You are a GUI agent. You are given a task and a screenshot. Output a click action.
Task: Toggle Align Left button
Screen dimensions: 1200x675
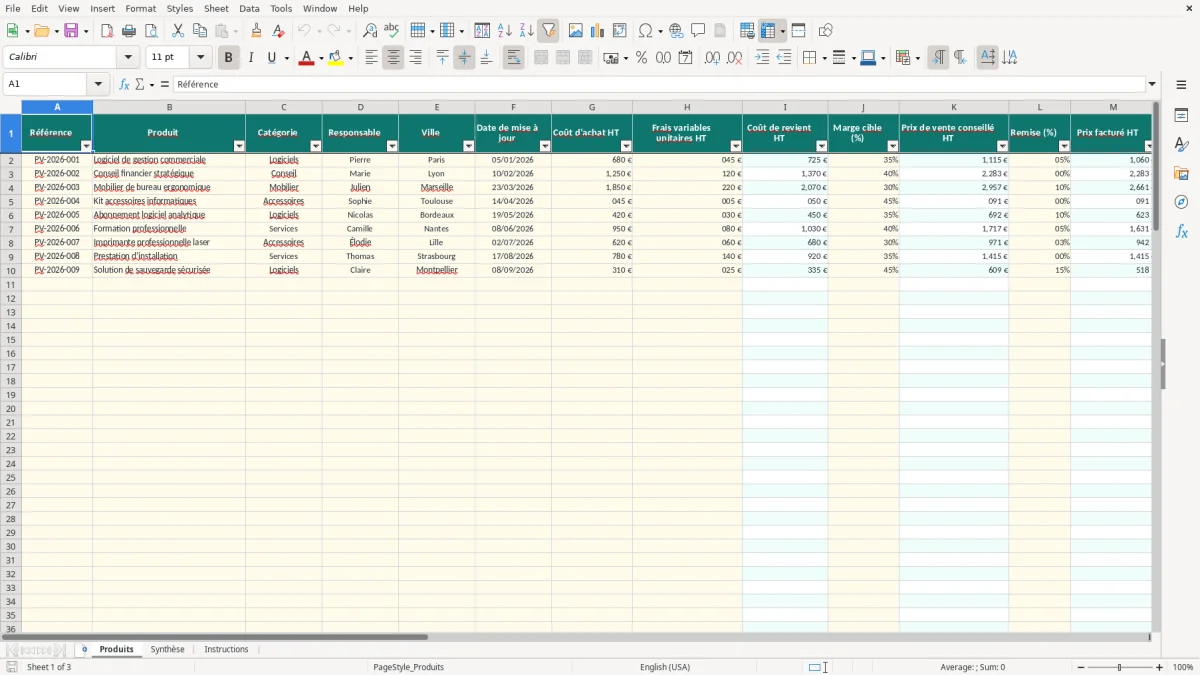coord(371,58)
